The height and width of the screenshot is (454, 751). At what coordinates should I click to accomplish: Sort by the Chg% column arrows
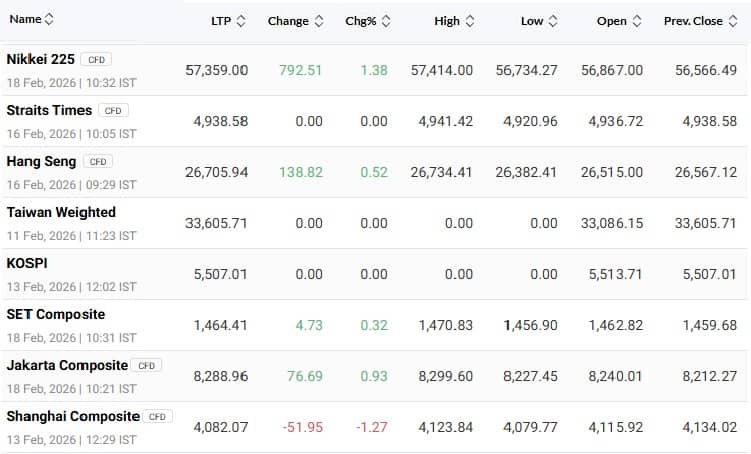point(386,21)
